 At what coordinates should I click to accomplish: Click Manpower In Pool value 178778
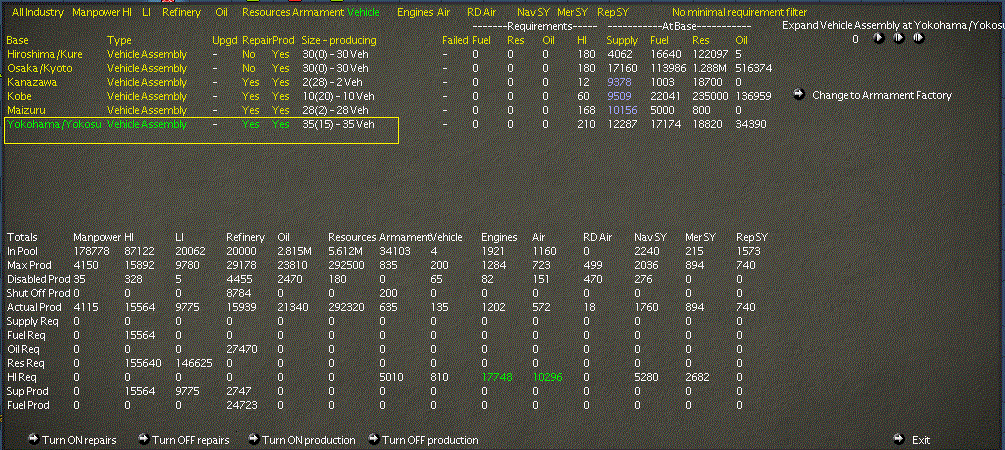[x=91, y=251]
